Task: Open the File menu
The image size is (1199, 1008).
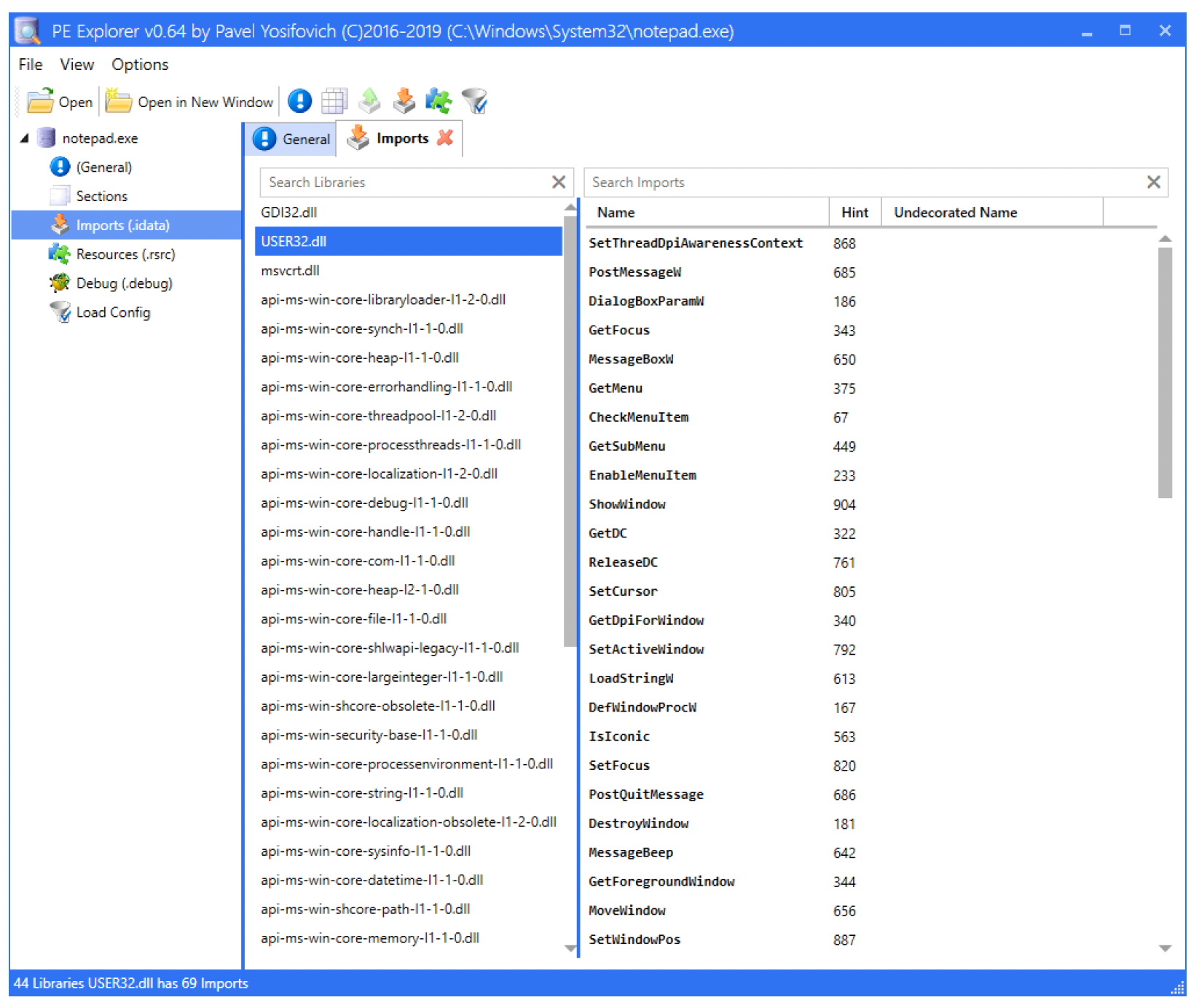Action: [x=31, y=64]
